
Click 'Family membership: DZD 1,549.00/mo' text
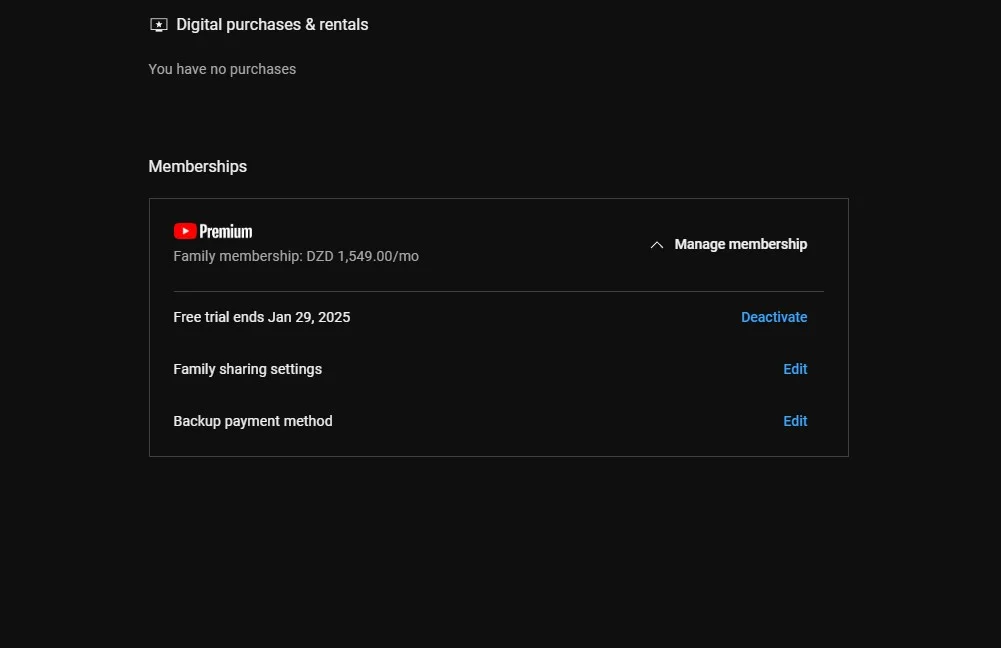tap(296, 256)
